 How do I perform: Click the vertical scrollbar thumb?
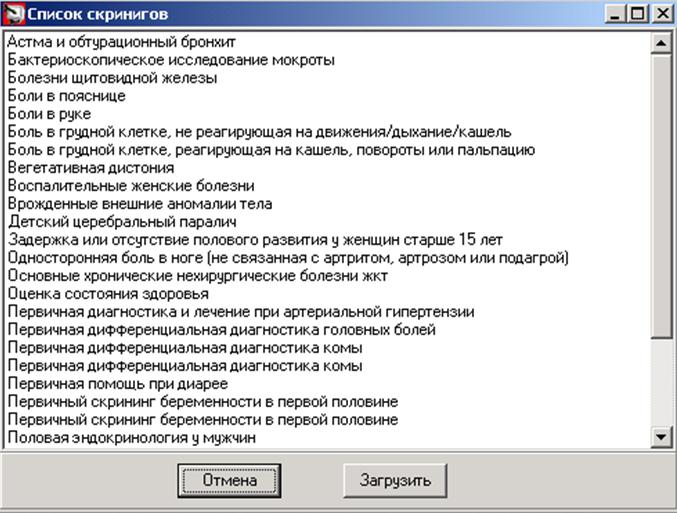click(661, 196)
